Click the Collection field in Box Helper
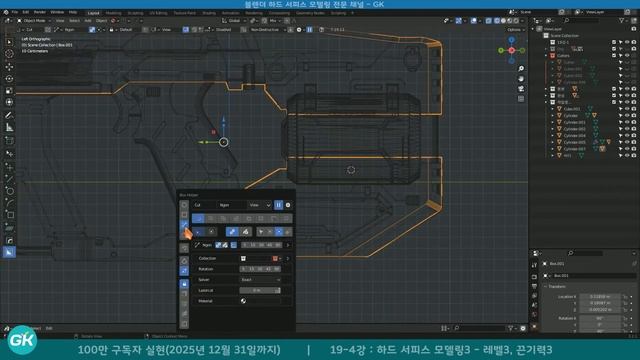640x360 pixels. (x=260, y=258)
